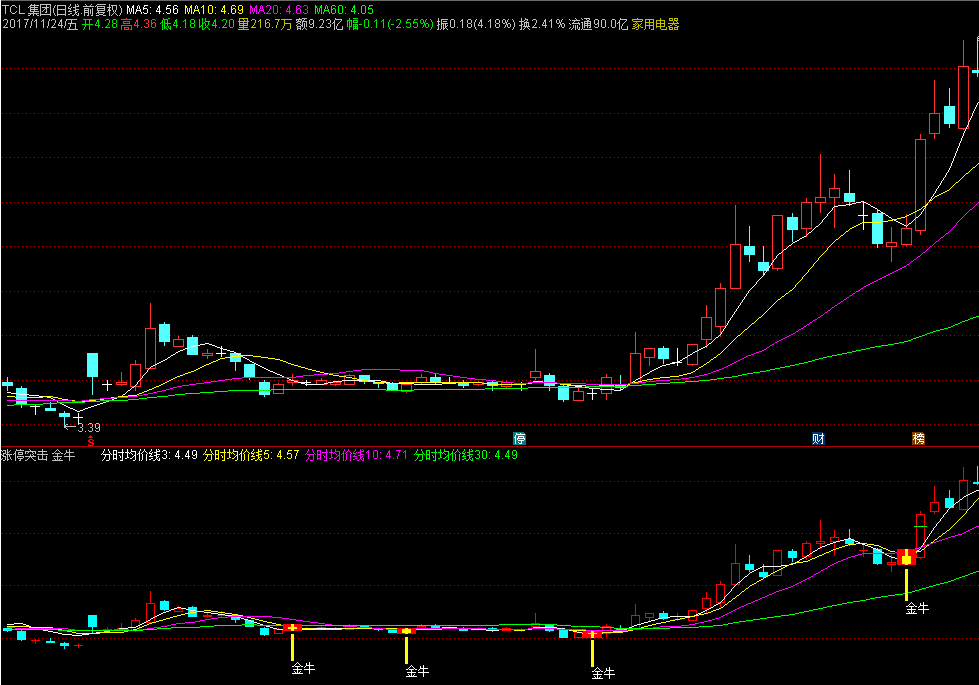Select the MA20: 4.63 moving average label
The image size is (979, 685).
(x=279, y=10)
